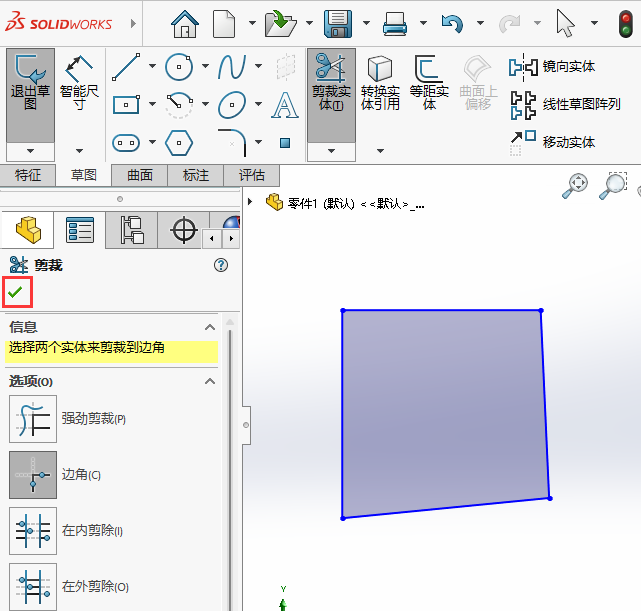
Task: Collapse the 信息 information section
Action: click(210, 327)
